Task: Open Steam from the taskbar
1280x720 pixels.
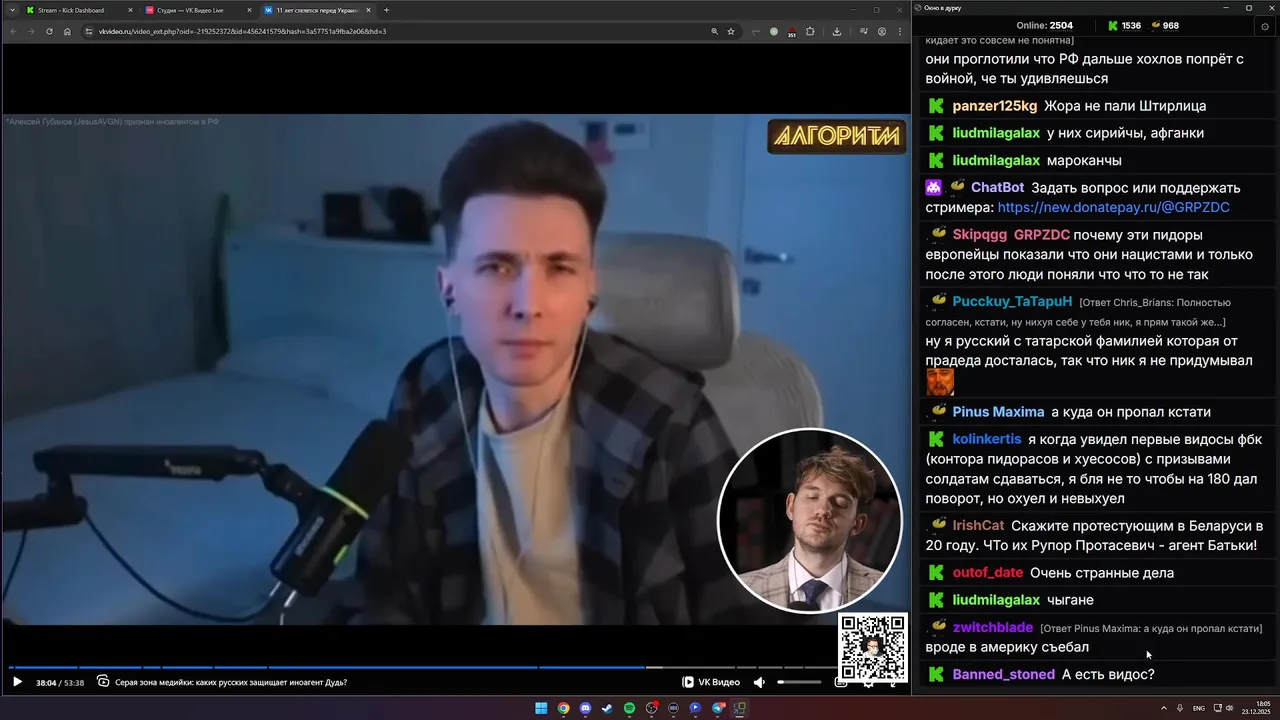Action: tap(607, 708)
